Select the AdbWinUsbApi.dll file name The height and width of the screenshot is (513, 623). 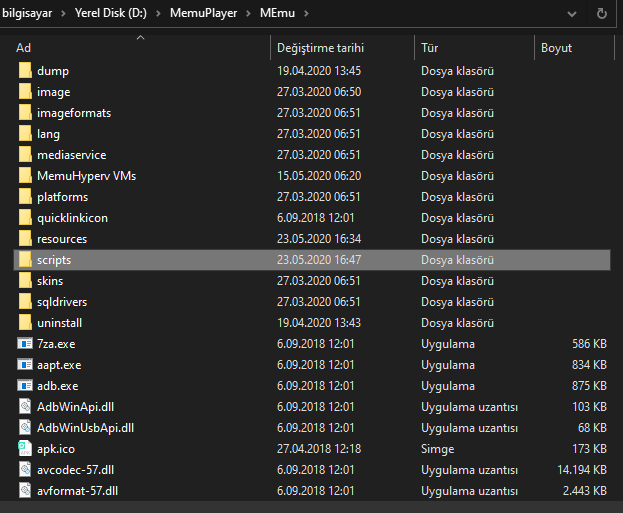coord(85,428)
